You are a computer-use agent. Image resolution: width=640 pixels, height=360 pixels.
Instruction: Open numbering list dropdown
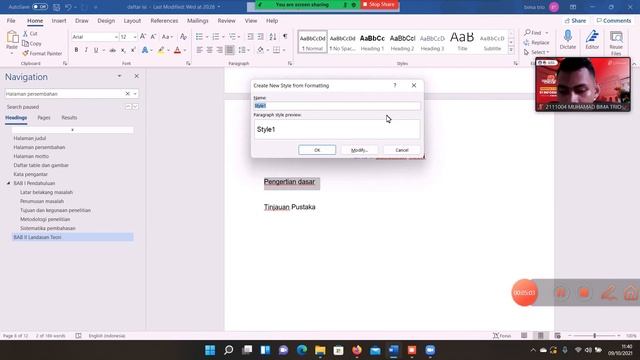point(223,37)
